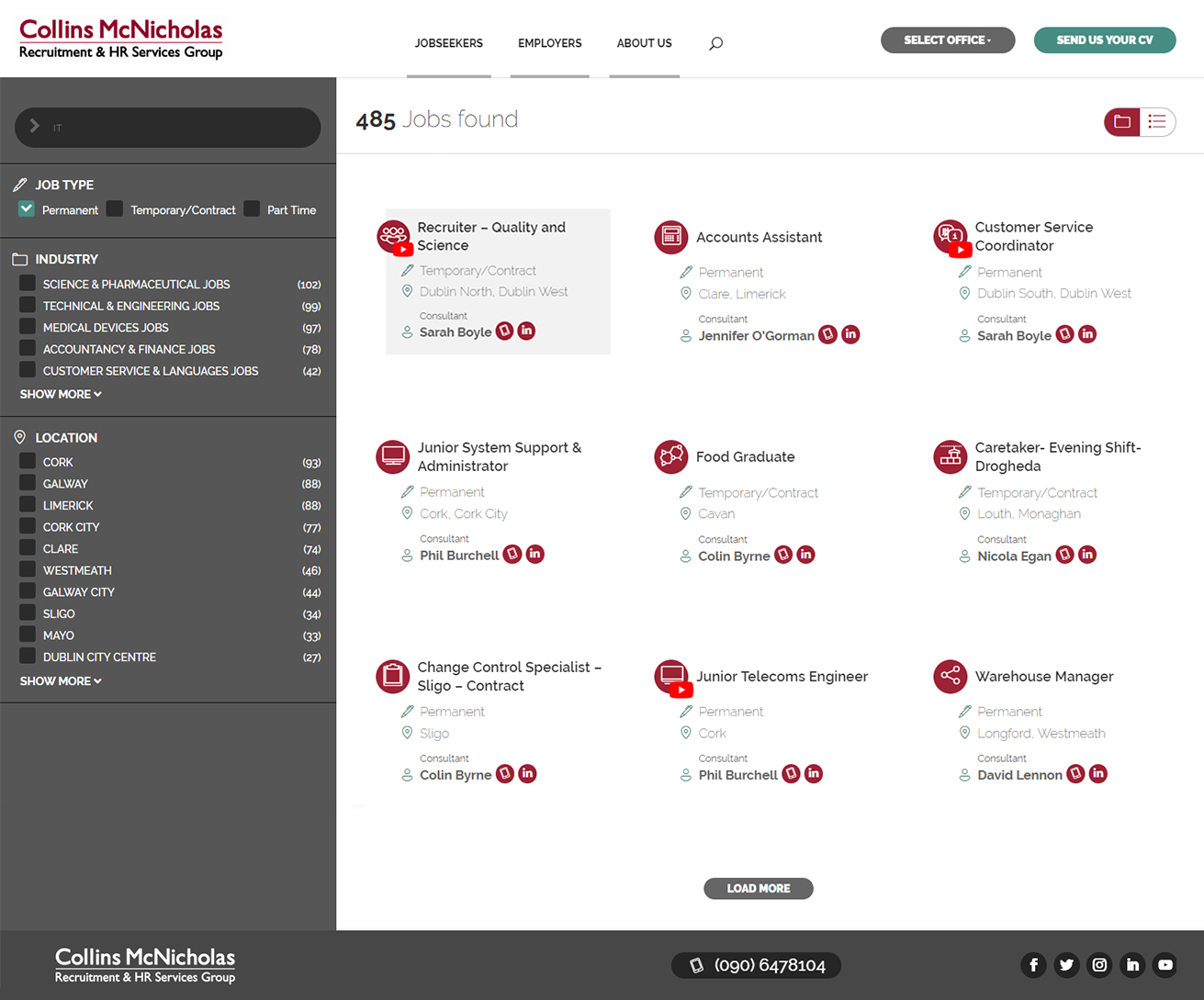The height and width of the screenshot is (1000, 1204).
Task: Click the Food Graduate category icon
Action: [671, 456]
